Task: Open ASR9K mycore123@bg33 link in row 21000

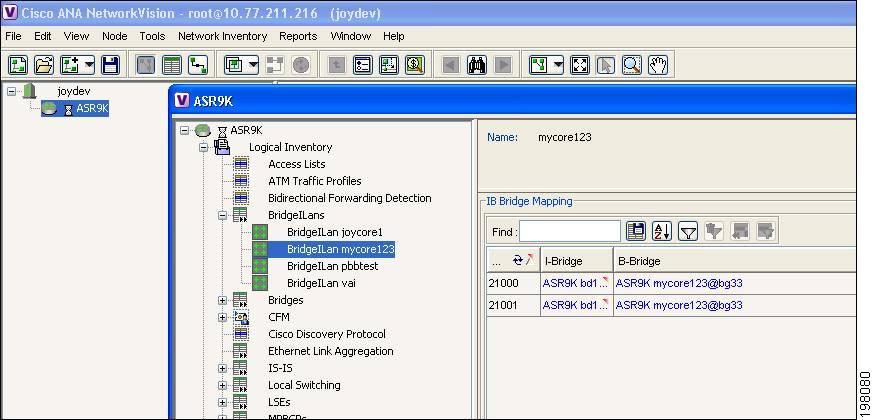Action: click(x=679, y=284)
